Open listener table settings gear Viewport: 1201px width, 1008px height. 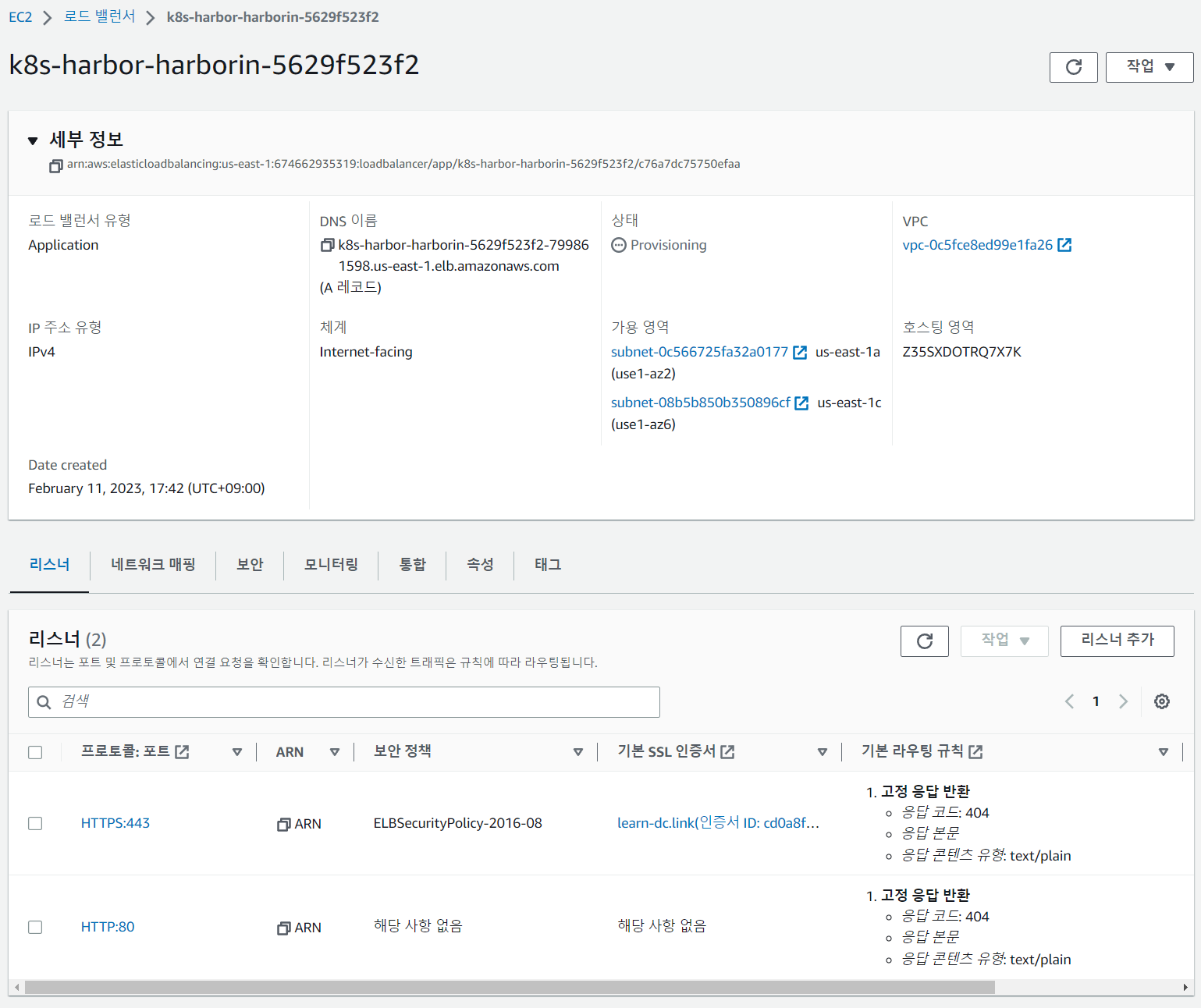coord(1161,701)
